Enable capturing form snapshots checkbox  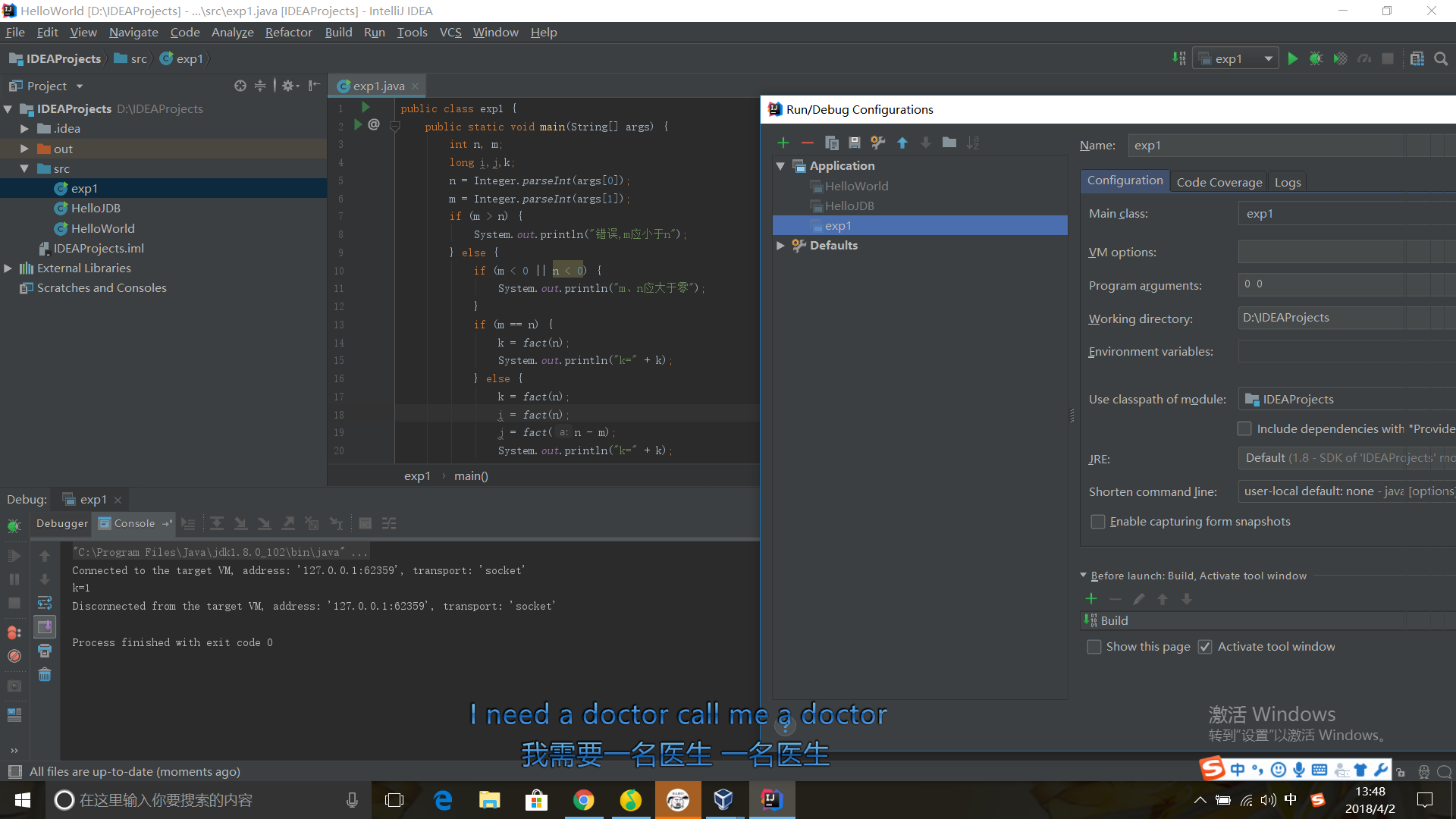click(1097, 522)
